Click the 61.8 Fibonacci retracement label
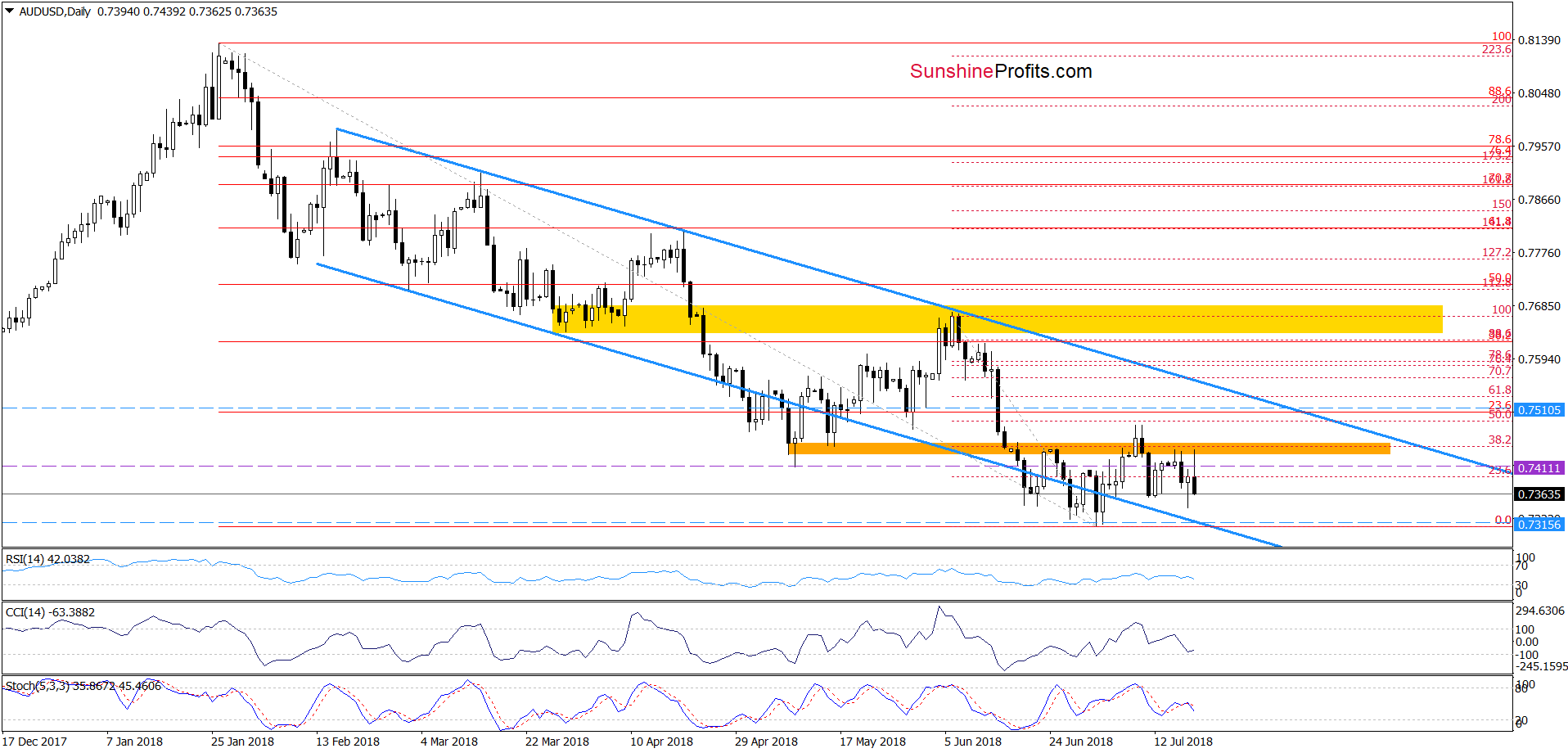This screenshot has height=753, width=1568. [1500, 390]
